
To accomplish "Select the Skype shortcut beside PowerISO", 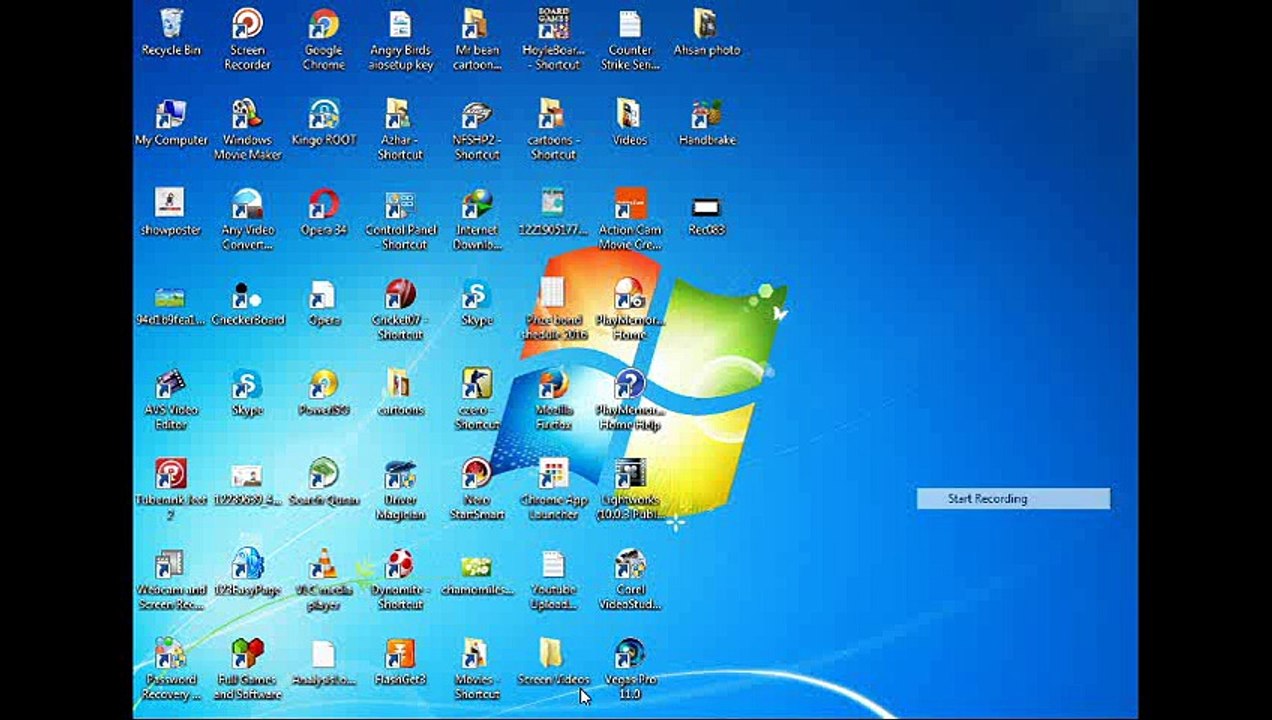I will pyautogui.click(x=247, y=393).
